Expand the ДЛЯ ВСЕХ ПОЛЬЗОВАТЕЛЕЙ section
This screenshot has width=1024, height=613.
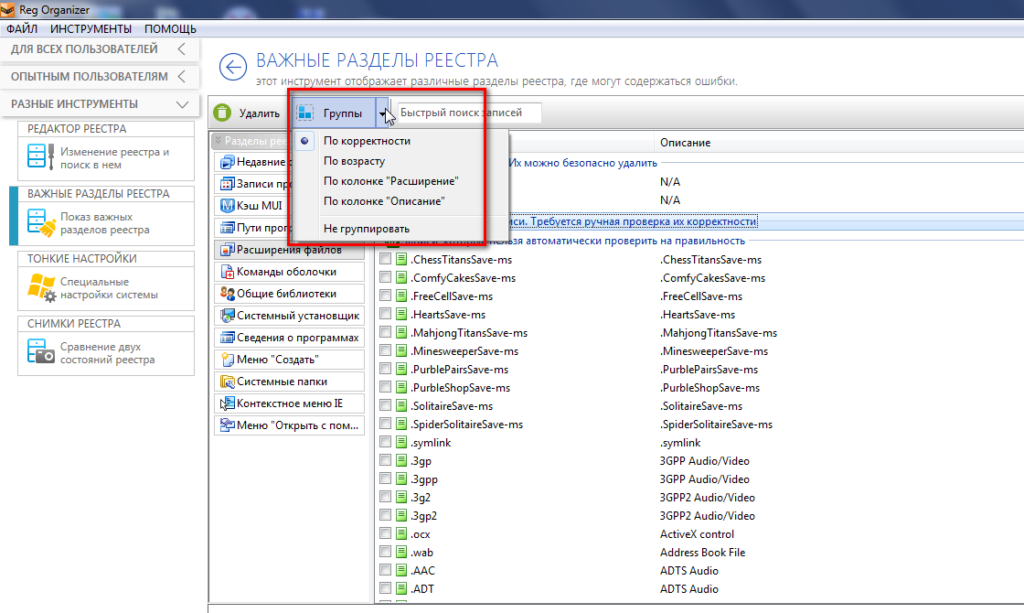[181, 49]
